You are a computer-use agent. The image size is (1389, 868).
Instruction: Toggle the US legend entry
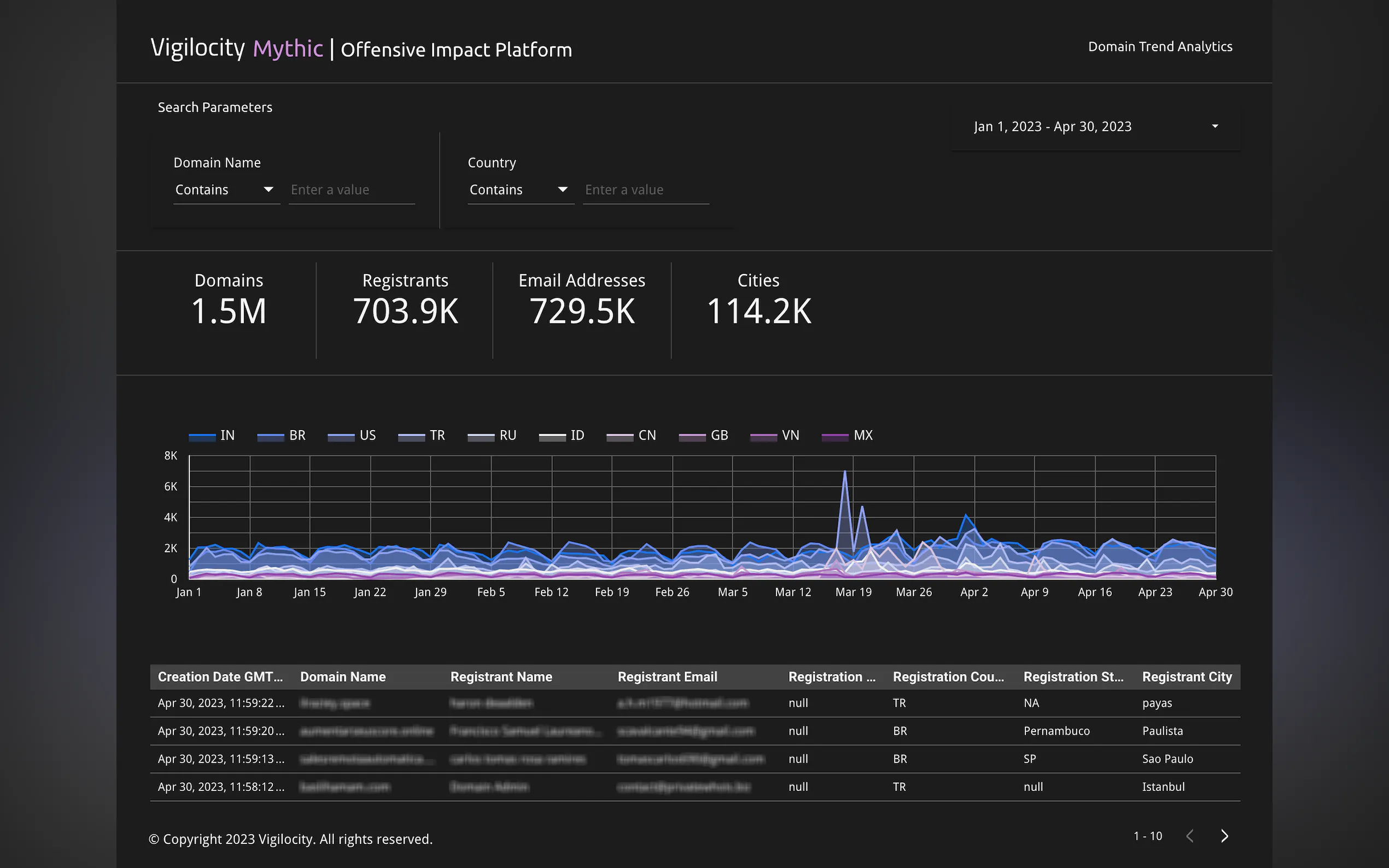367,436
